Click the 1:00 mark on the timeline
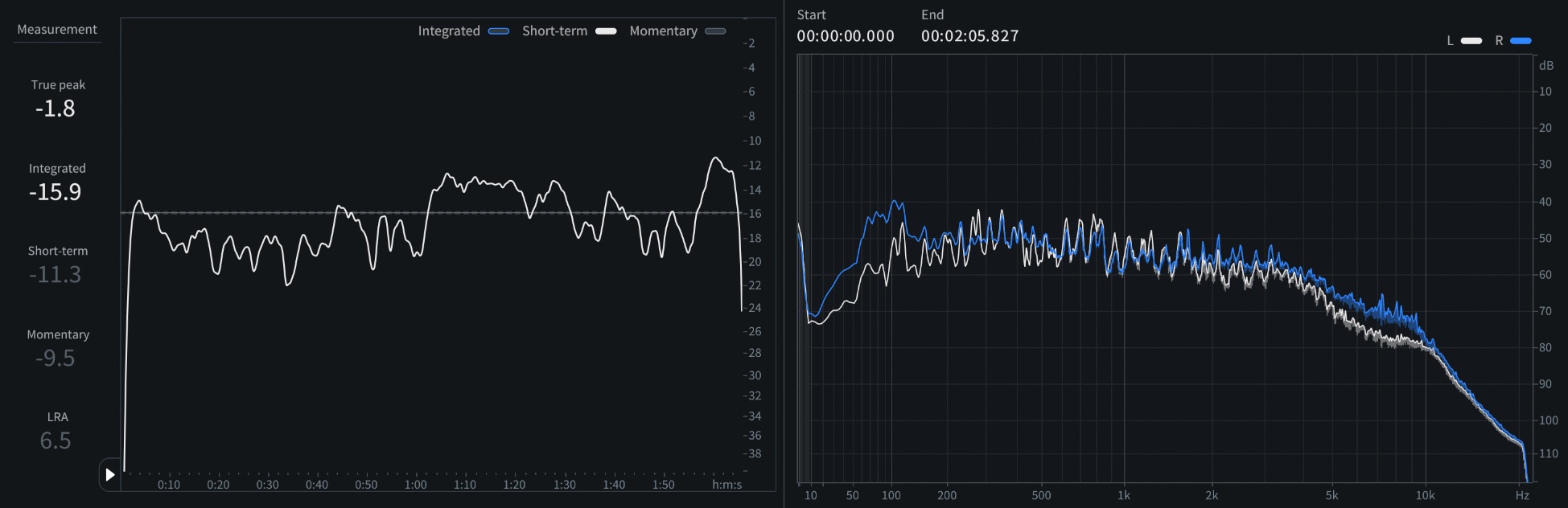Image resolution: width=1568 pixels, height=508 pixels. point(415,485)
